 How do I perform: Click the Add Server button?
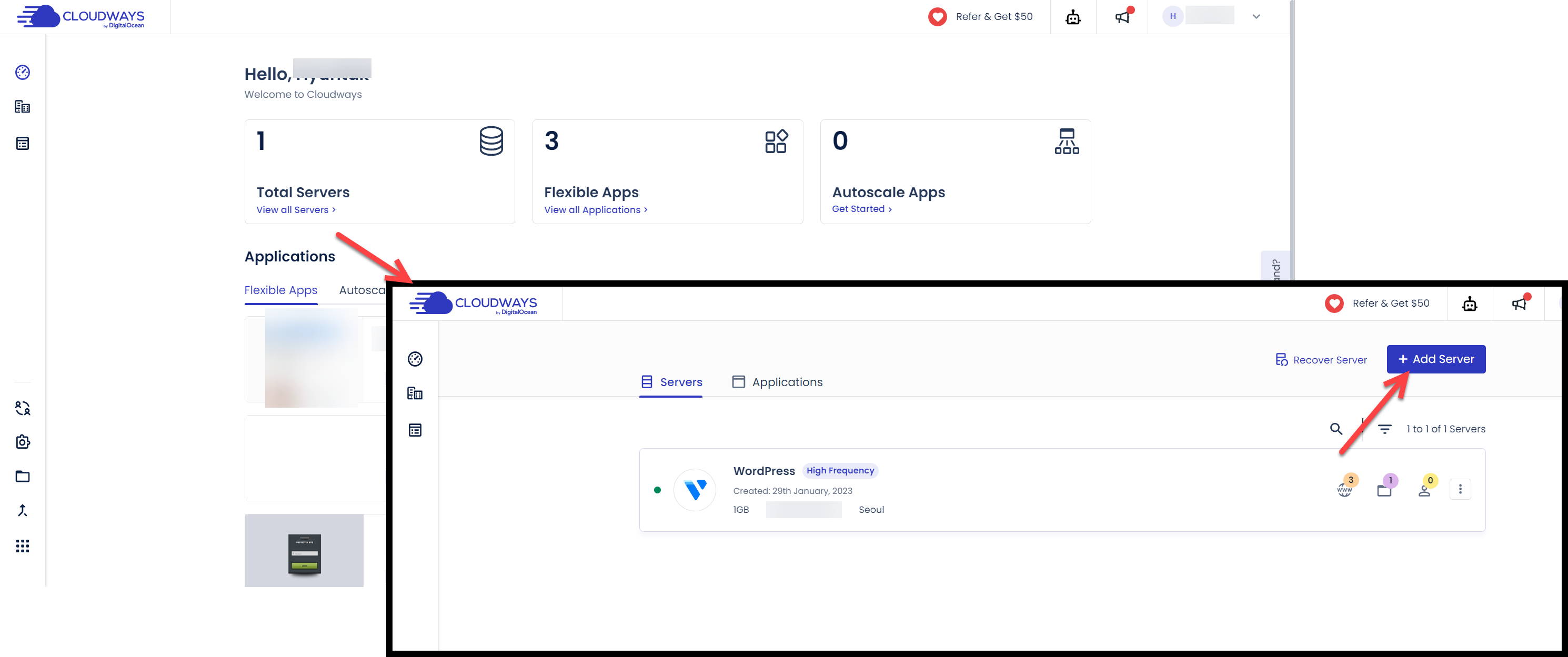pyautogui.click(x=1435, y=359)
